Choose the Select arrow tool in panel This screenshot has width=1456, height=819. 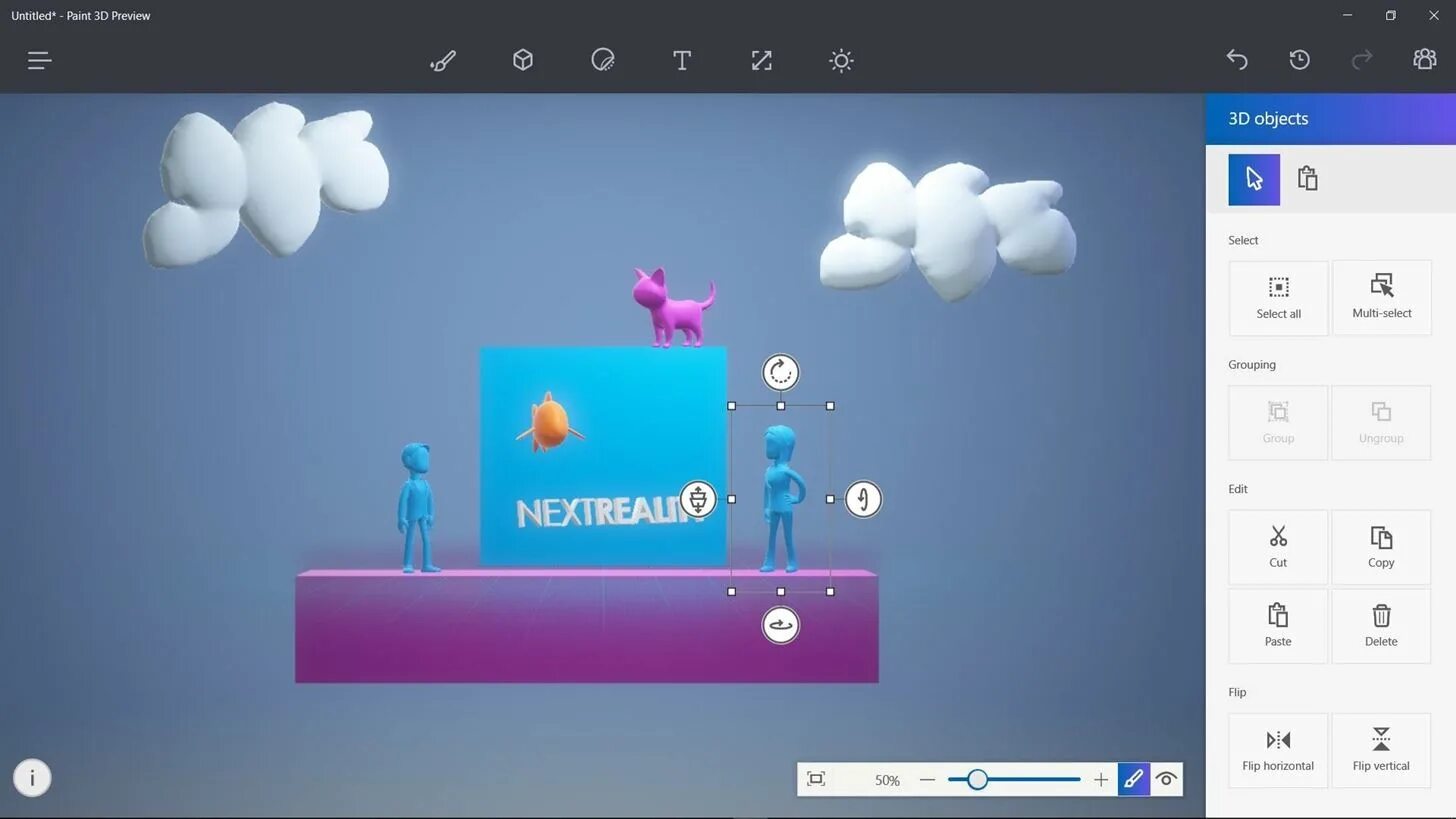pyautogui.click(x=1254, y=180)
